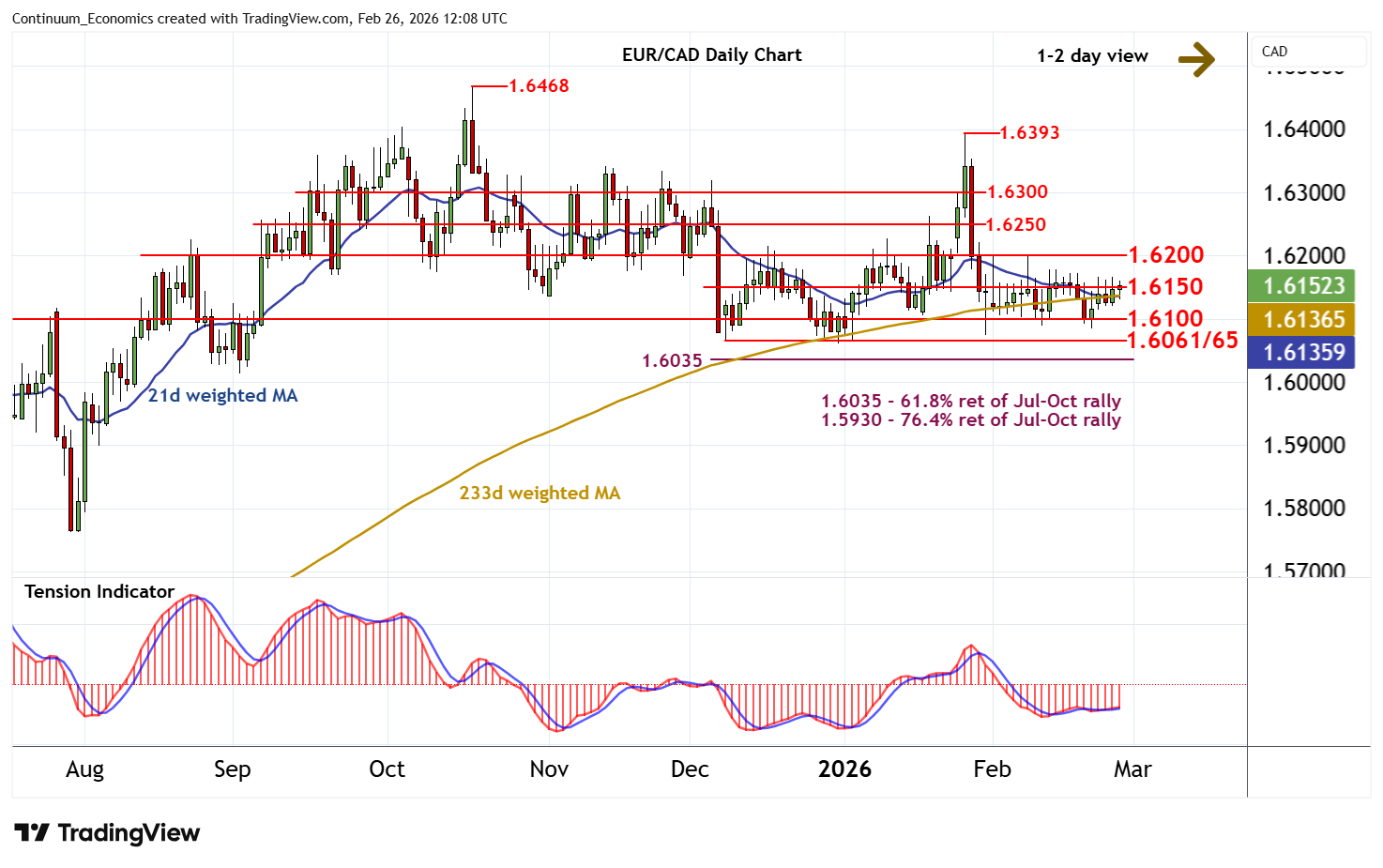Click the Tension Indicator panel label
This screenshot has width=1383, height=868.
click(x=99, y=592)
